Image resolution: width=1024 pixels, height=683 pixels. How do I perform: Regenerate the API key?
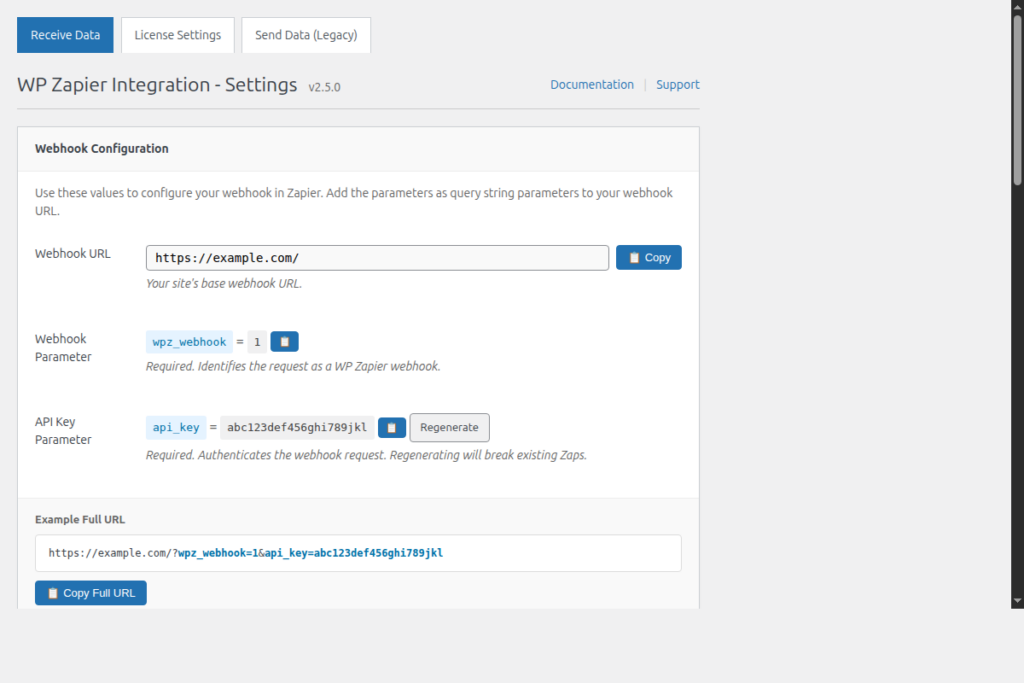449,428
